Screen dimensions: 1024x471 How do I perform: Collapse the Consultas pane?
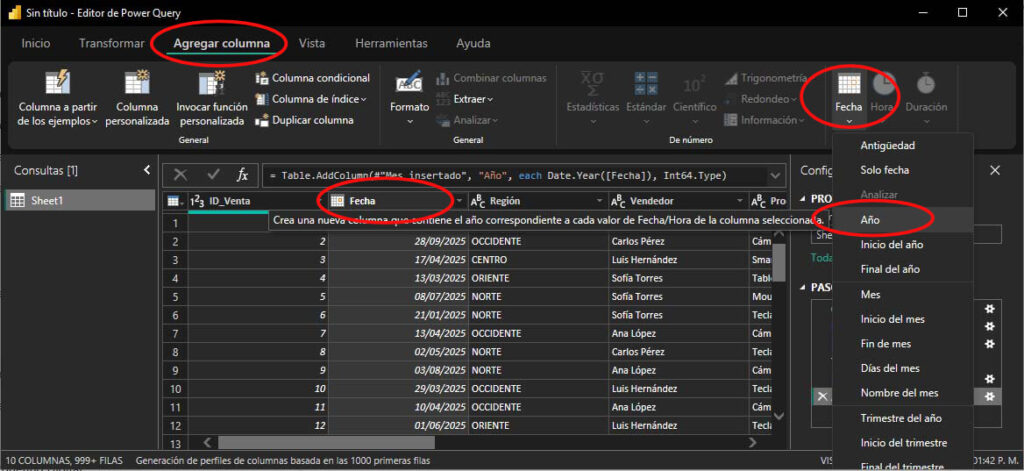click(x=146, y=171)
